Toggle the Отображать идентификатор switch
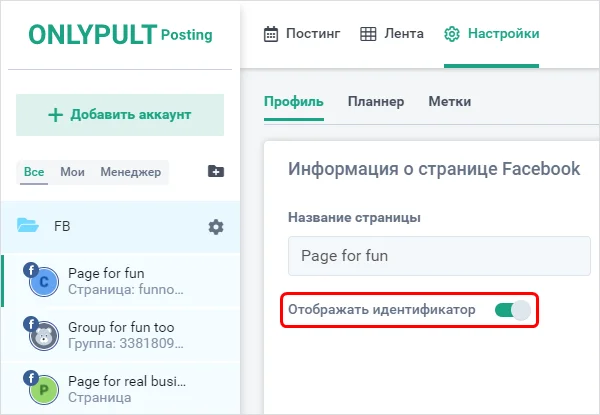Viewport: 600px width, 415px height. tap(513, 310)
